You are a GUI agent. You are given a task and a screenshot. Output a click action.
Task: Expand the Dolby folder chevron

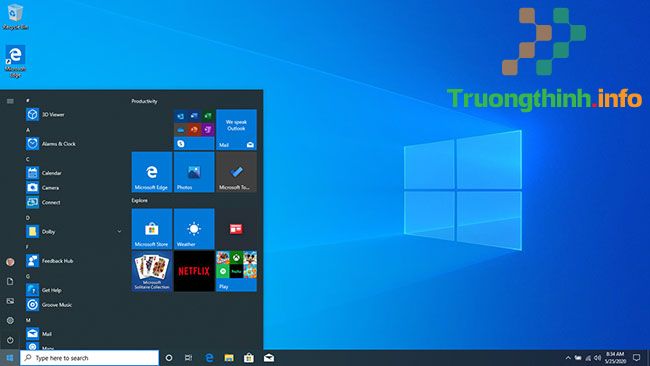click(x=119, y=231)
